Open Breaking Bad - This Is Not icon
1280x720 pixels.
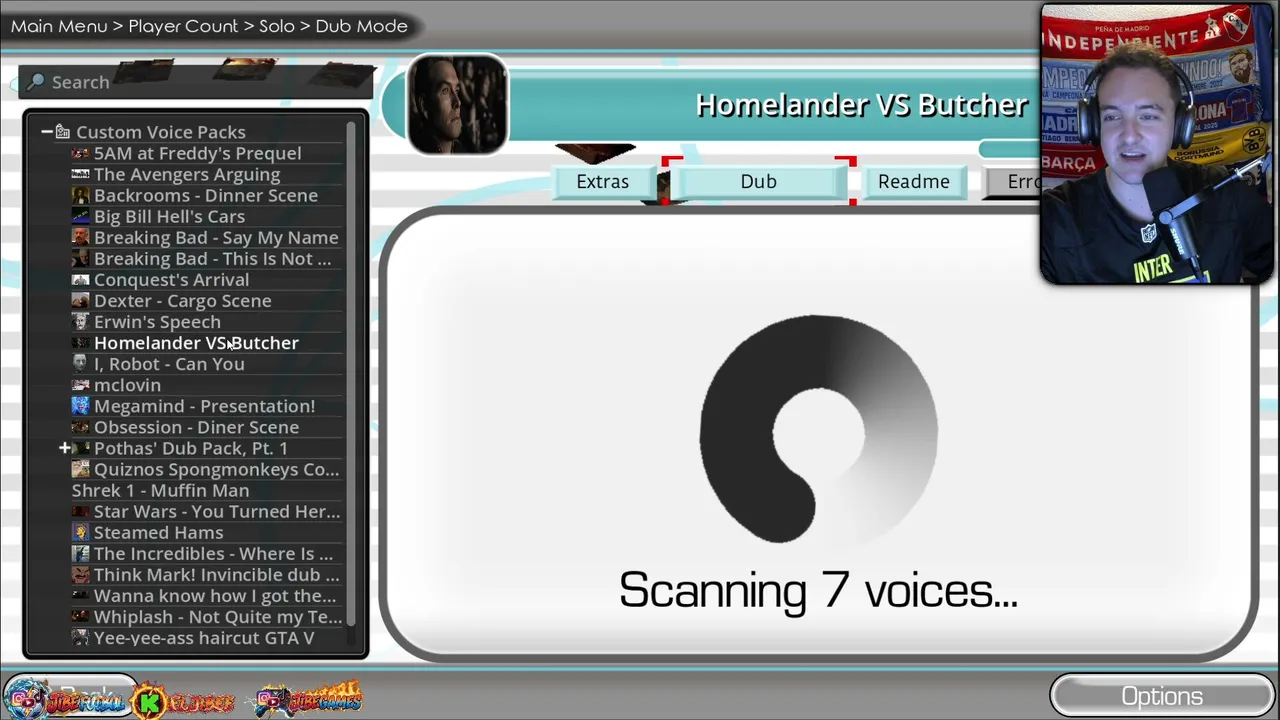click(80, 258)
